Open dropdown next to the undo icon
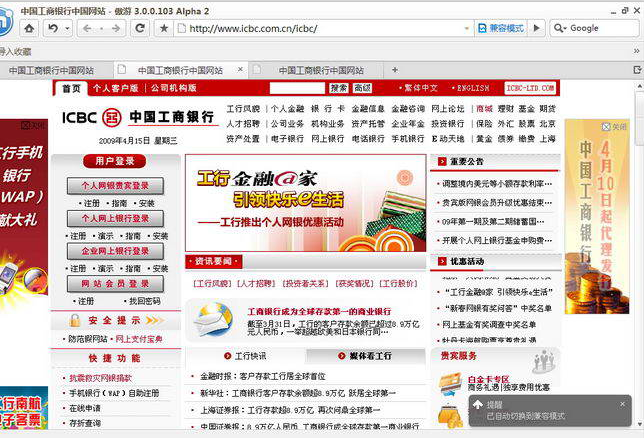Screen dimensions: 644x438 67,29
